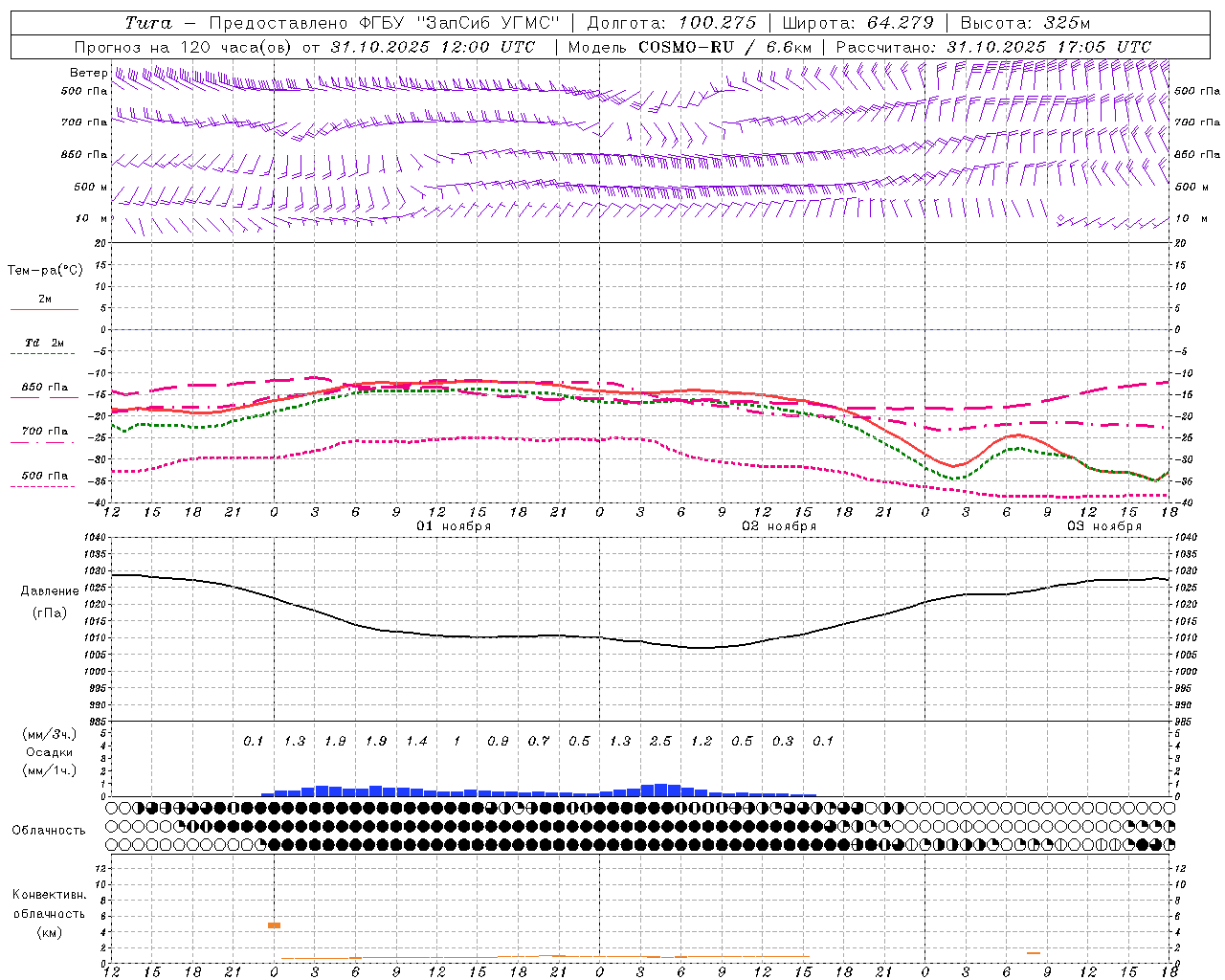Click the Рассчитано: 31.10.2025 17:05 UTC text
1225x980 pixels.
coord(993,47)
